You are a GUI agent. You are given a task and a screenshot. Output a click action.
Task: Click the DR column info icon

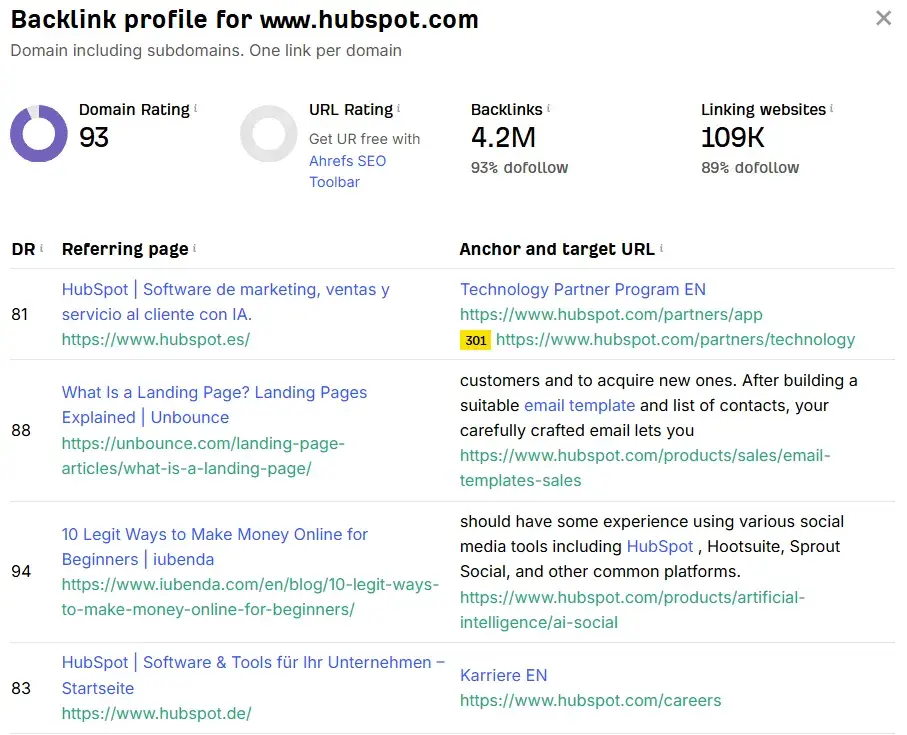pyautogui.click(x=42, y=248)
